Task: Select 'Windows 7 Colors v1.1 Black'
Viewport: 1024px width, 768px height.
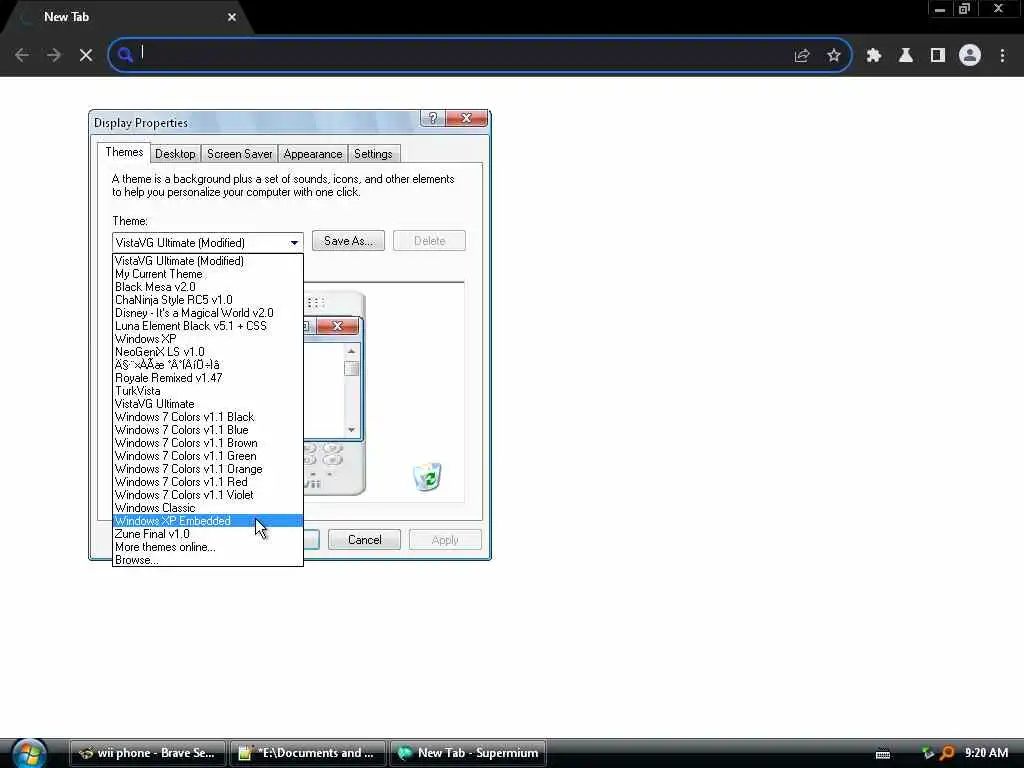Action: click(208, 417)
